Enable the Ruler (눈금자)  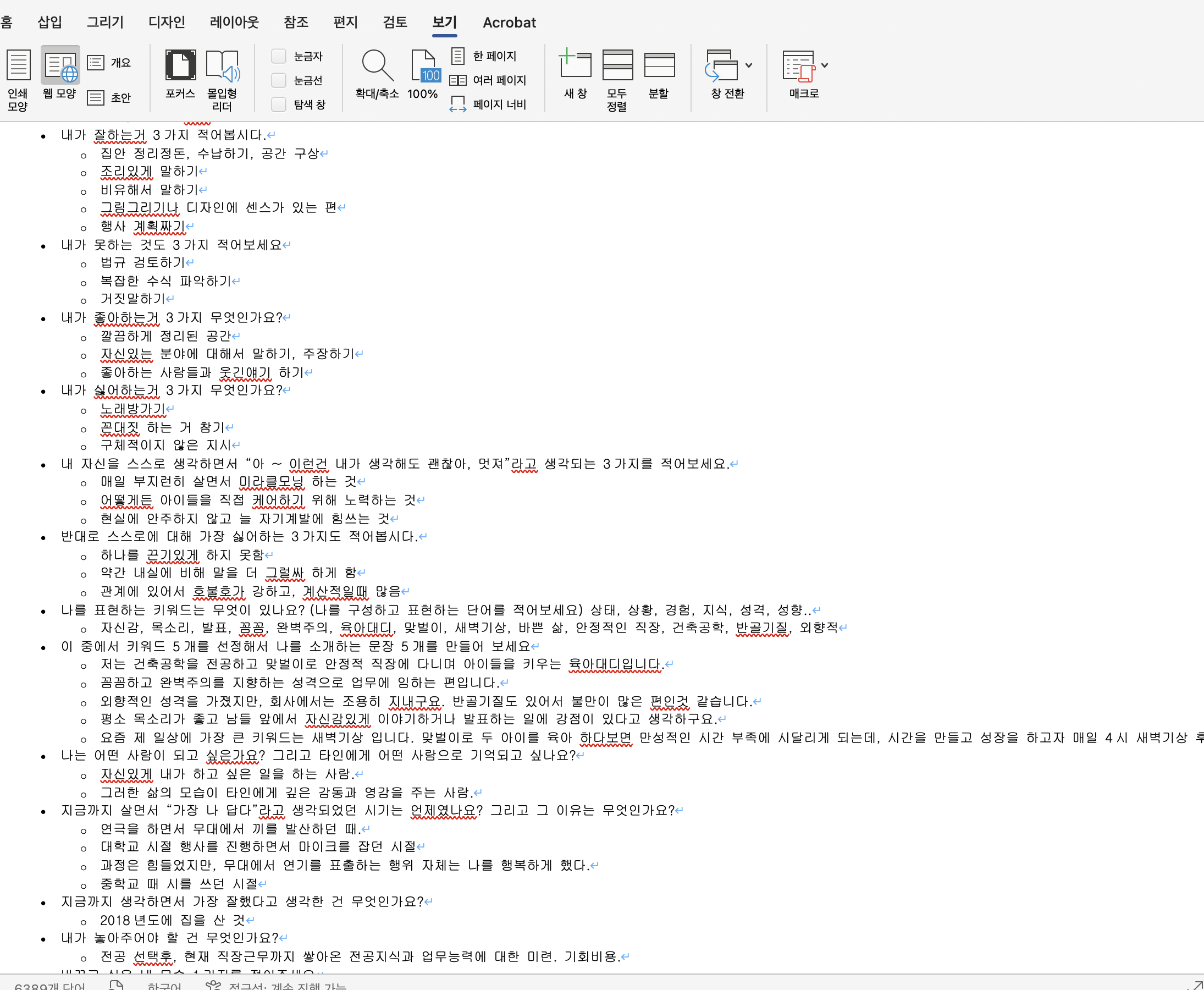click(x=279, y=56)
